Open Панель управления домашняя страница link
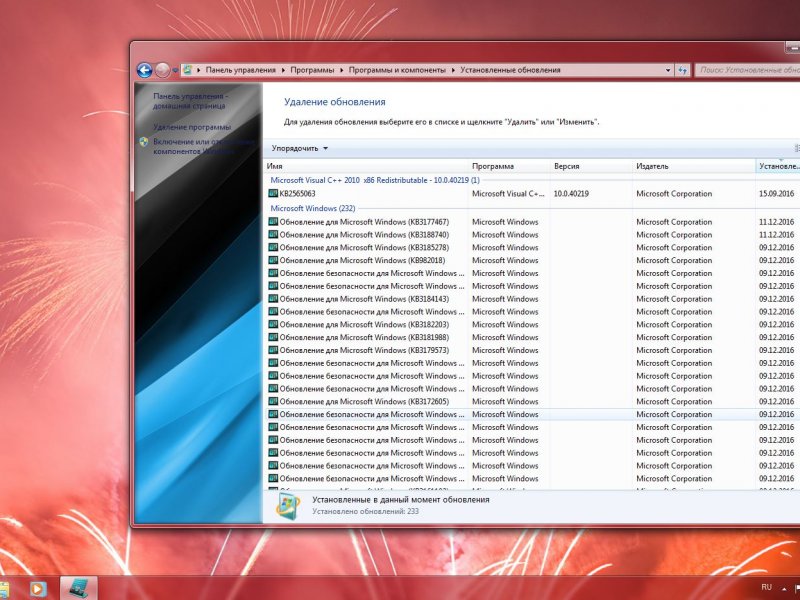The image size is (800, 600). coord(190,101)
